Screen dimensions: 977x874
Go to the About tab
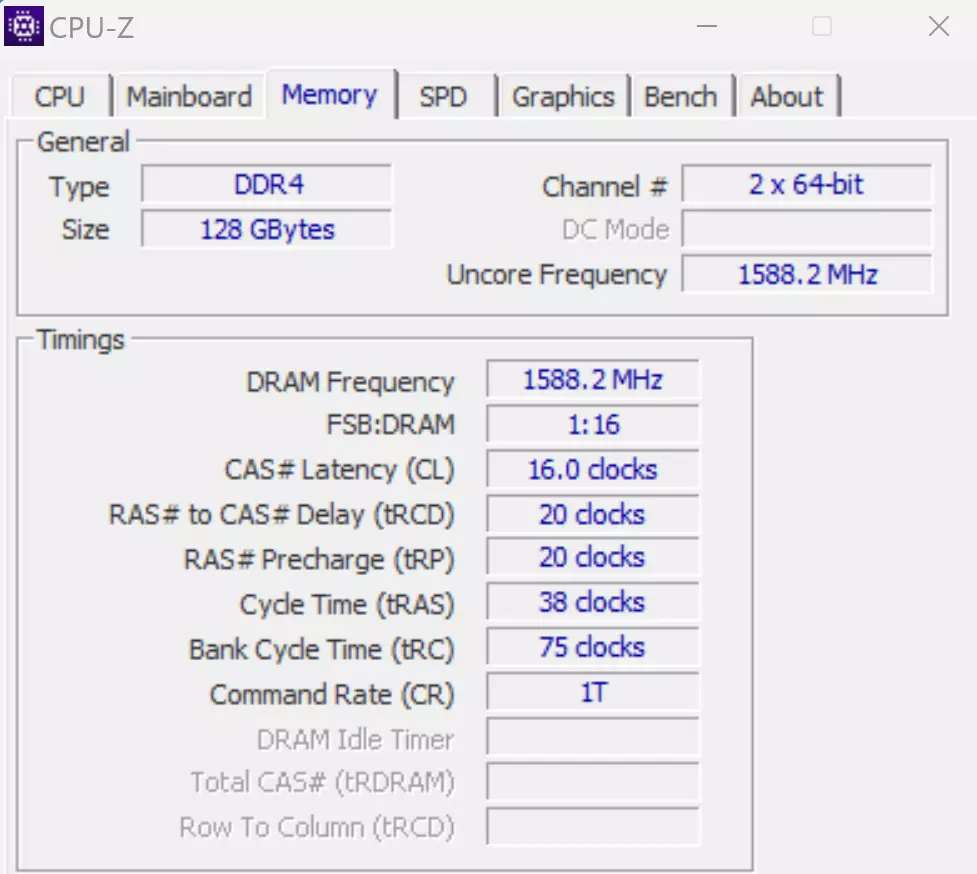coord(787,97)
